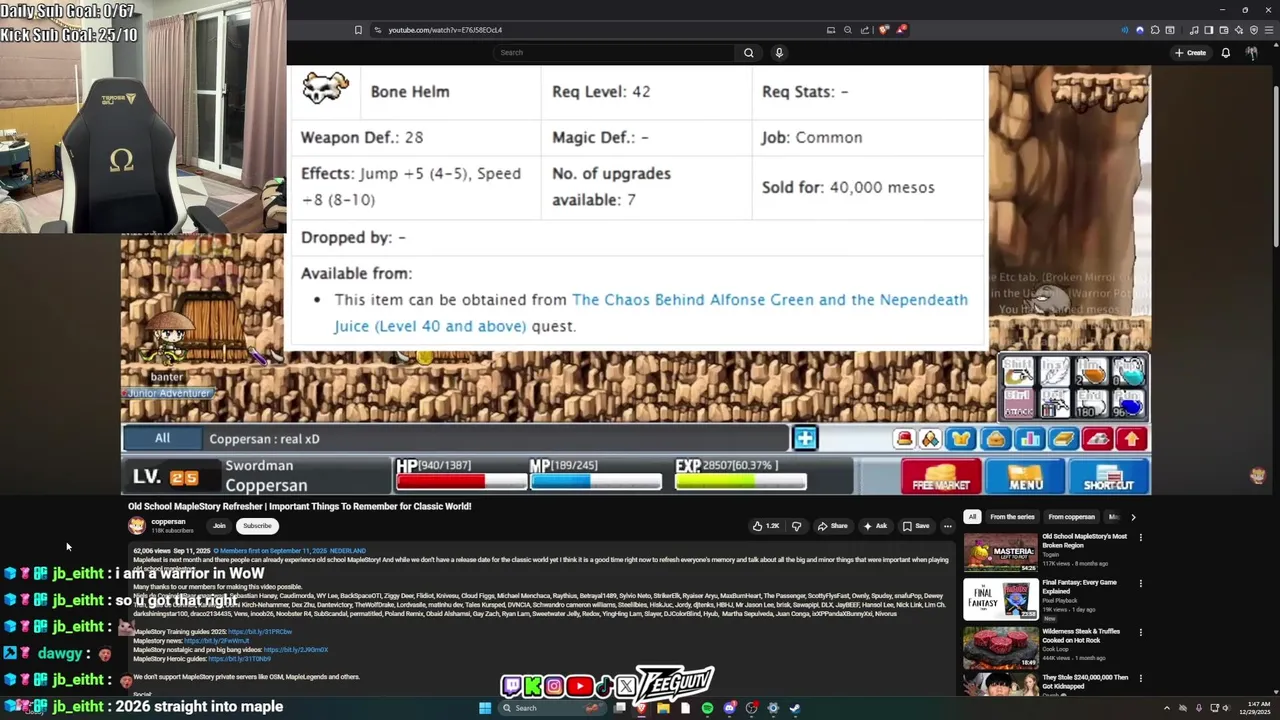Viewport: 1280px width, 720px height.
Task: Click the blue MP bar
Action: 596,482
